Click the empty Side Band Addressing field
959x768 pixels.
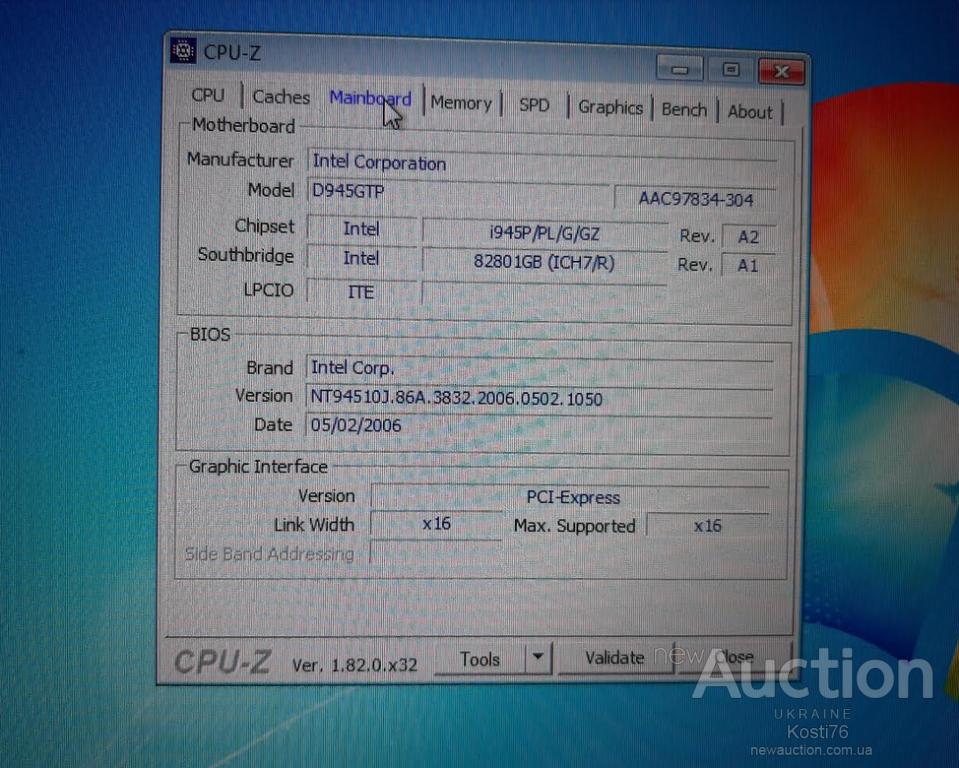point(437,554)
